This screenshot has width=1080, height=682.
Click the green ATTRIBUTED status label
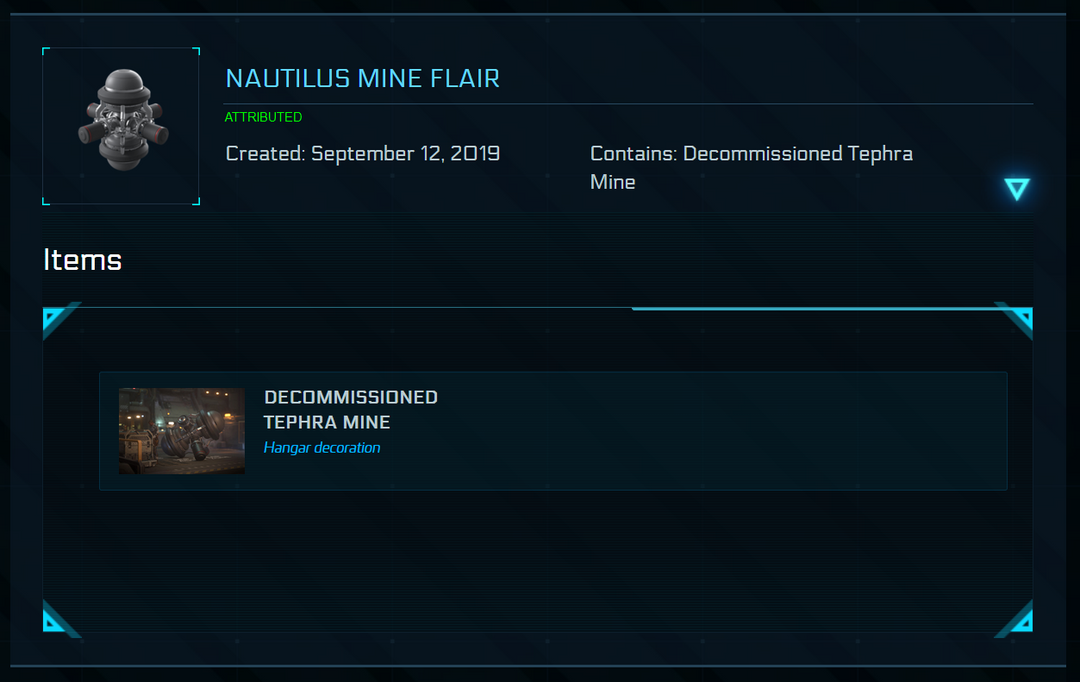(x=263, y=117)
